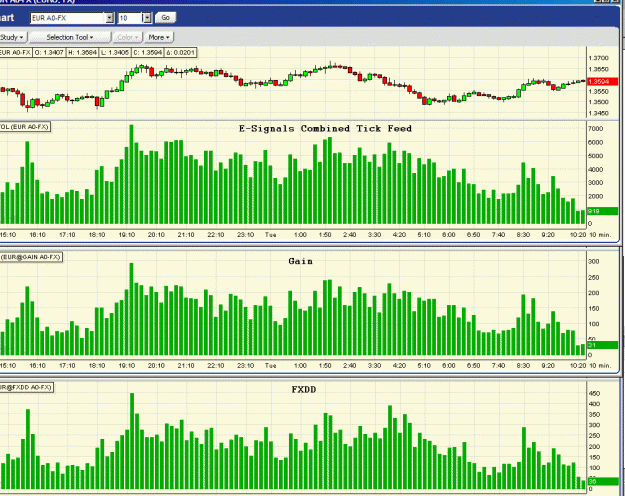Click the O: 1.3407 open value
The width and height of the screenshot is (625, 496).
pos(49,52)
